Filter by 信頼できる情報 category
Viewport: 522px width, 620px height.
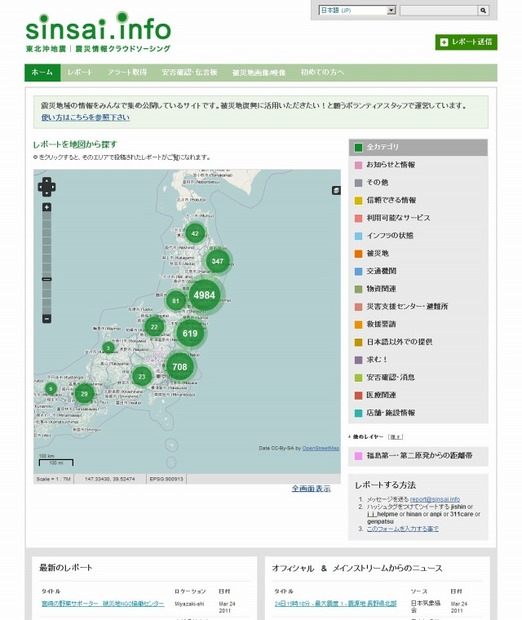click(x=418, y=200)
